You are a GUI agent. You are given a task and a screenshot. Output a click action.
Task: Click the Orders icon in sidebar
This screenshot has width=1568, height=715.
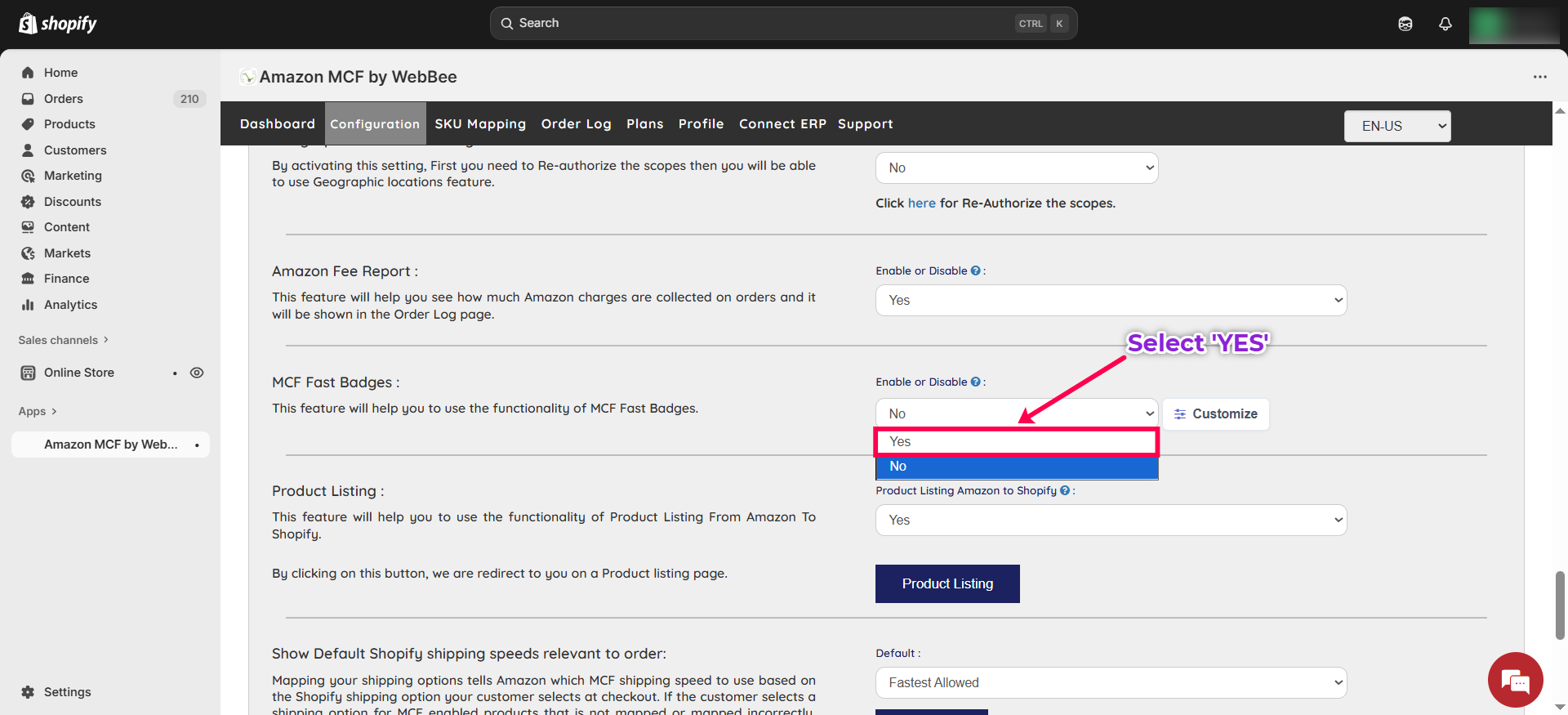click(28, 99)
